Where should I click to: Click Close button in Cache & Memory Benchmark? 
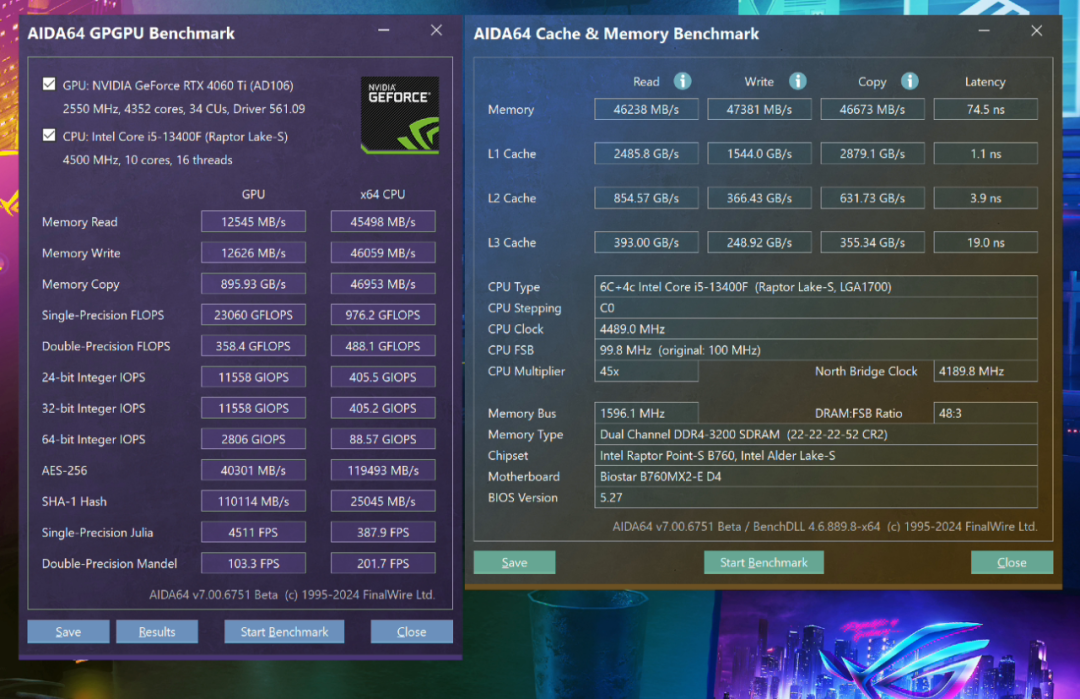coord(1012,562)
